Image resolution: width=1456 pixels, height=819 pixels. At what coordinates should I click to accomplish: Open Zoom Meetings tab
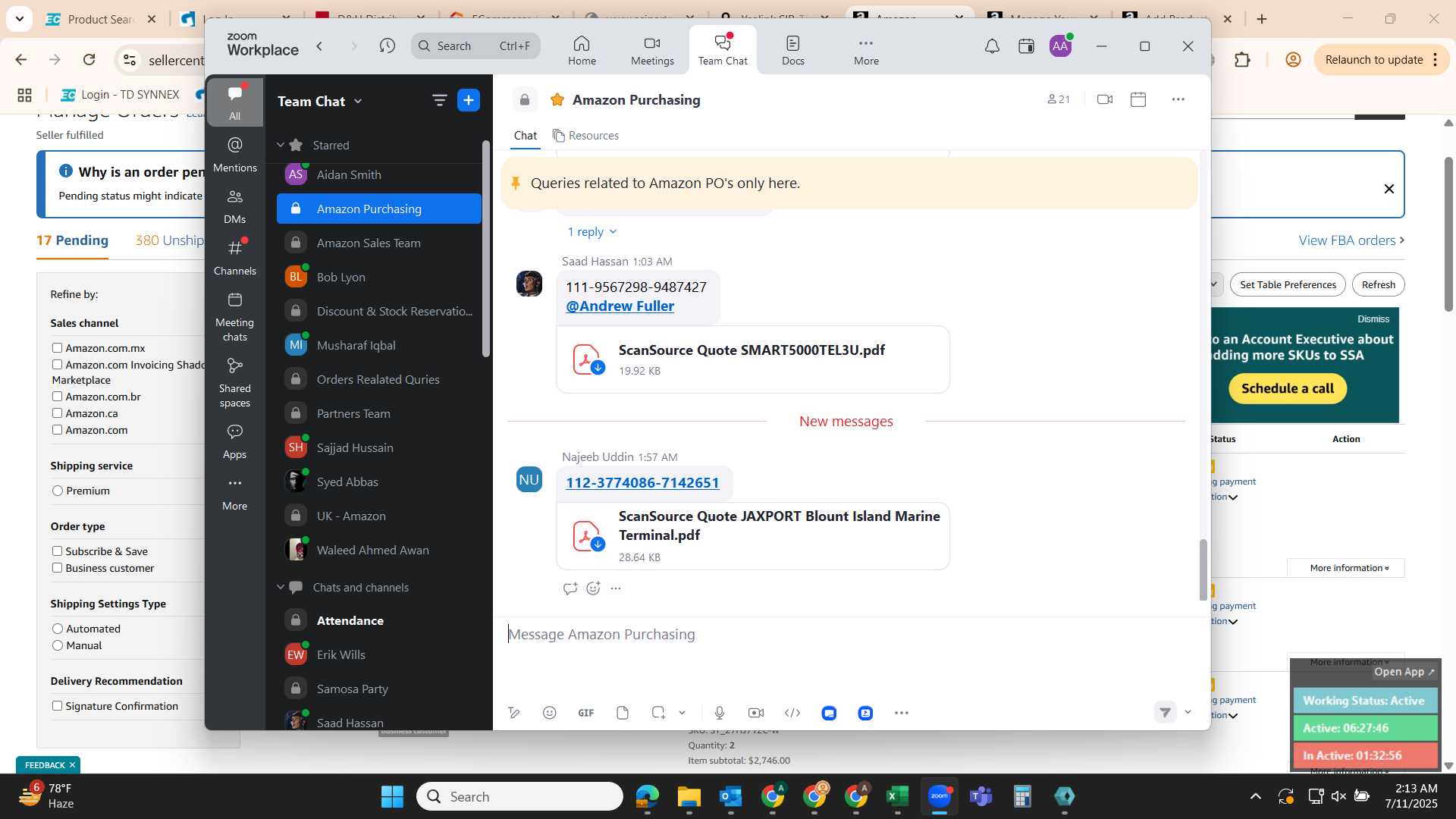(x=652, y=50)
